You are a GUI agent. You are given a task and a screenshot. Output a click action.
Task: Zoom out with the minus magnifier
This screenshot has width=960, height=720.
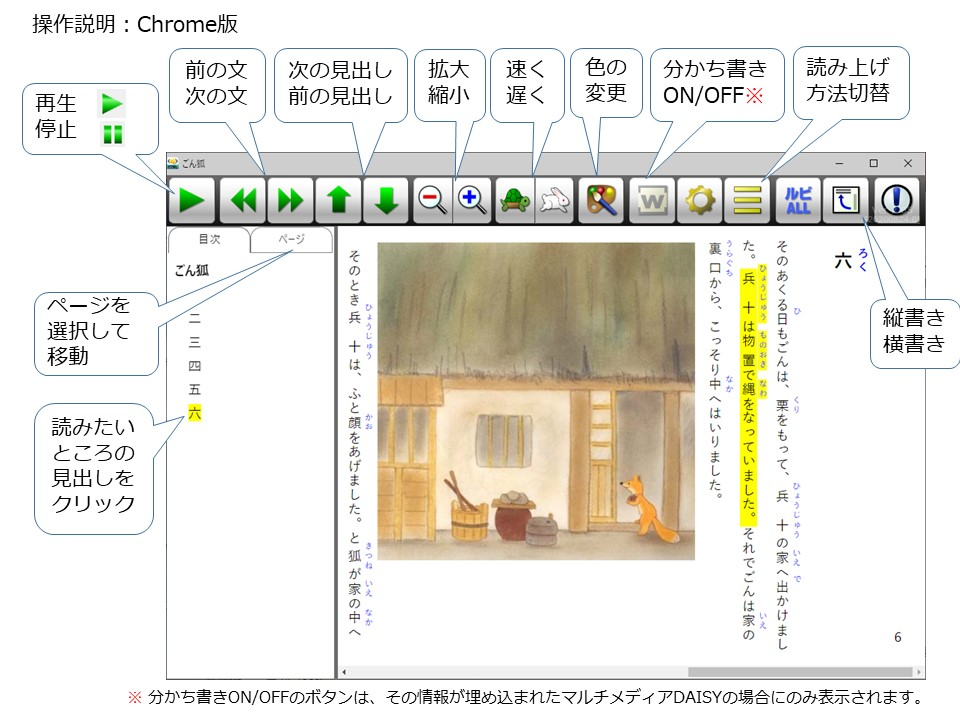433,201
